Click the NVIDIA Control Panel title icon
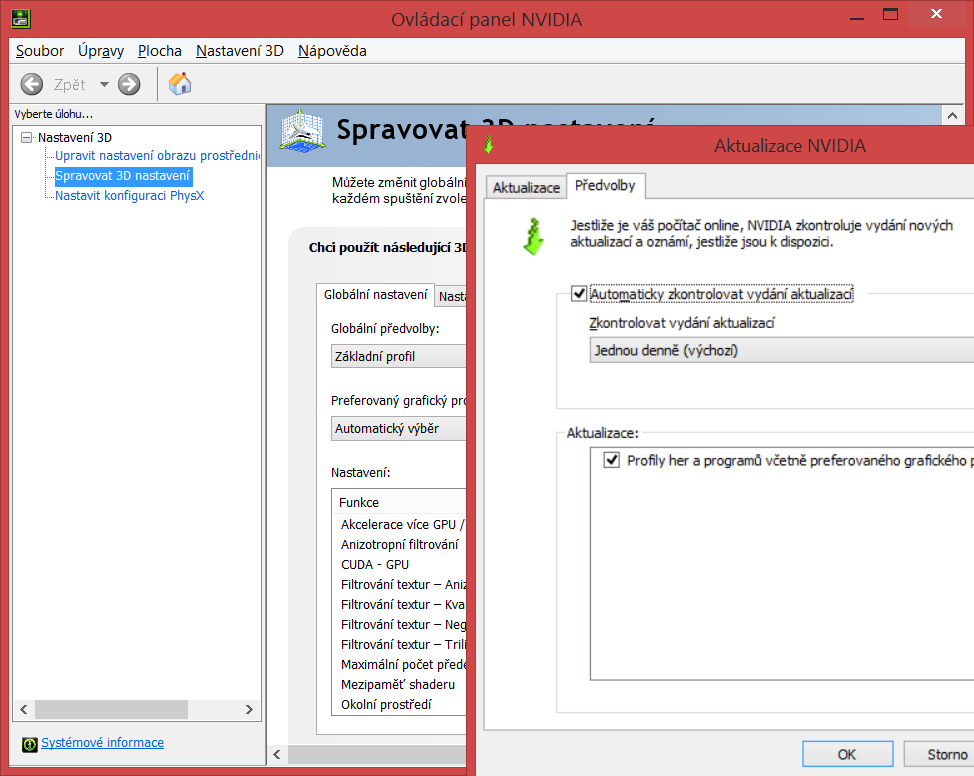This screenshot has height=776, width=974. (x=21, y=19)
